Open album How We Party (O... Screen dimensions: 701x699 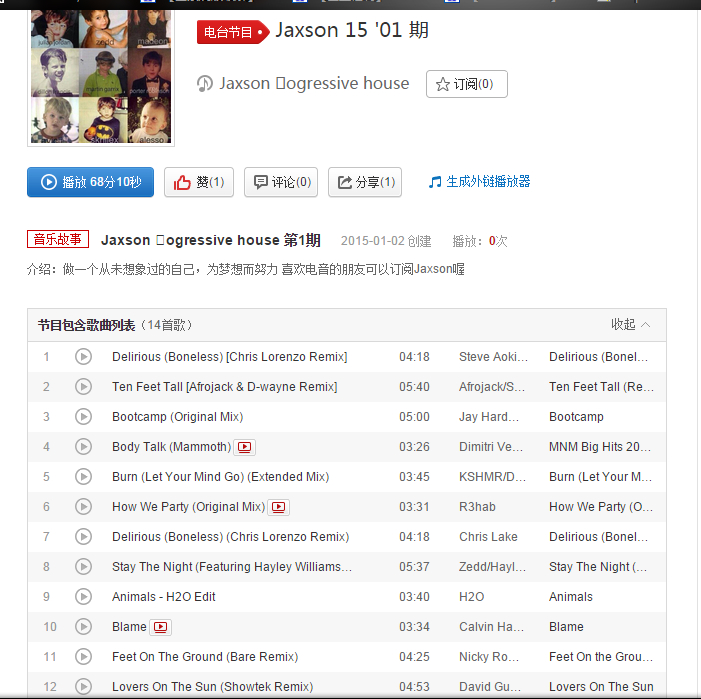pyautogui.click(x=600, y=507)
